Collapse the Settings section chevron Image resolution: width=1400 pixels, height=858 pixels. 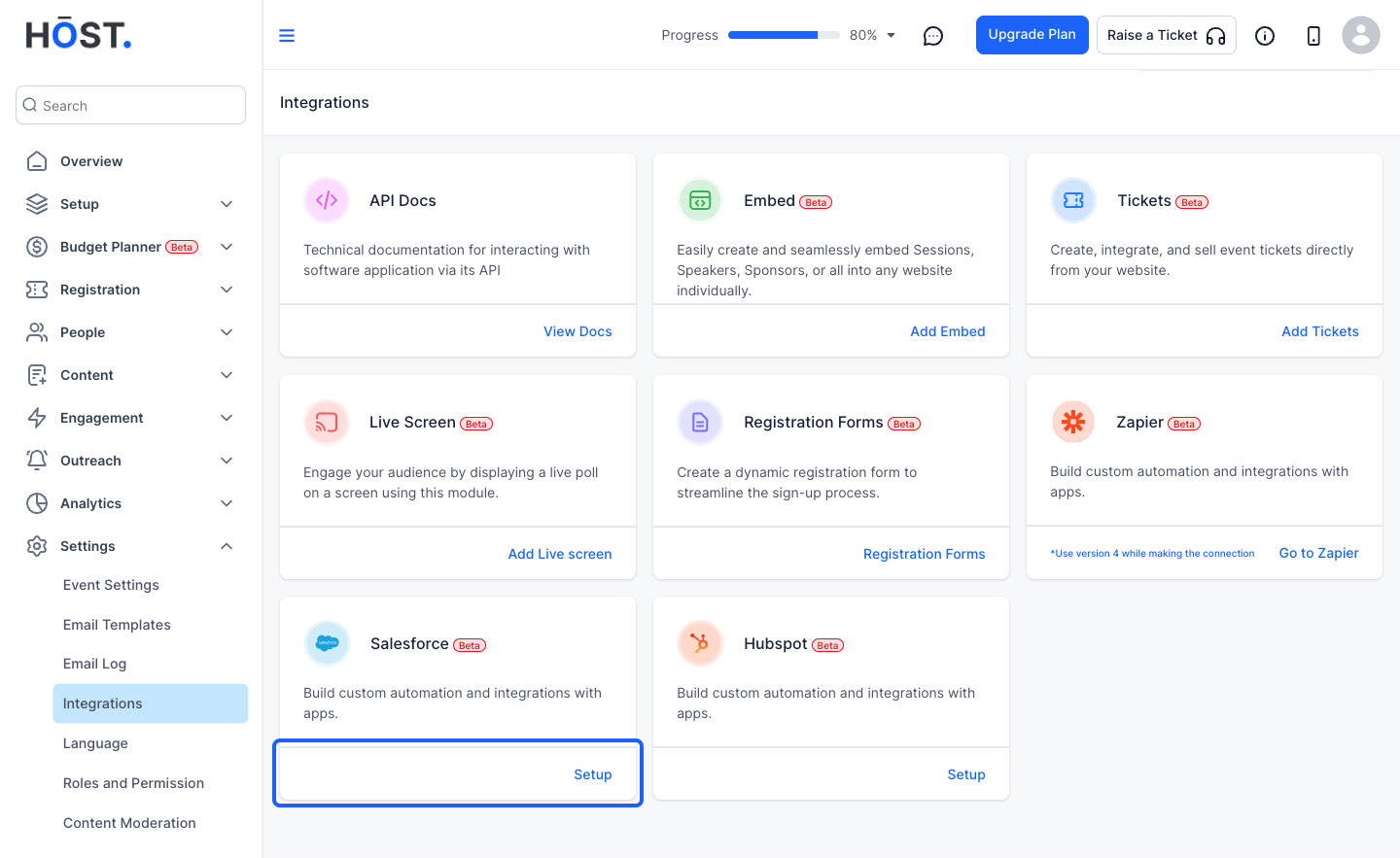pos(227,546)
